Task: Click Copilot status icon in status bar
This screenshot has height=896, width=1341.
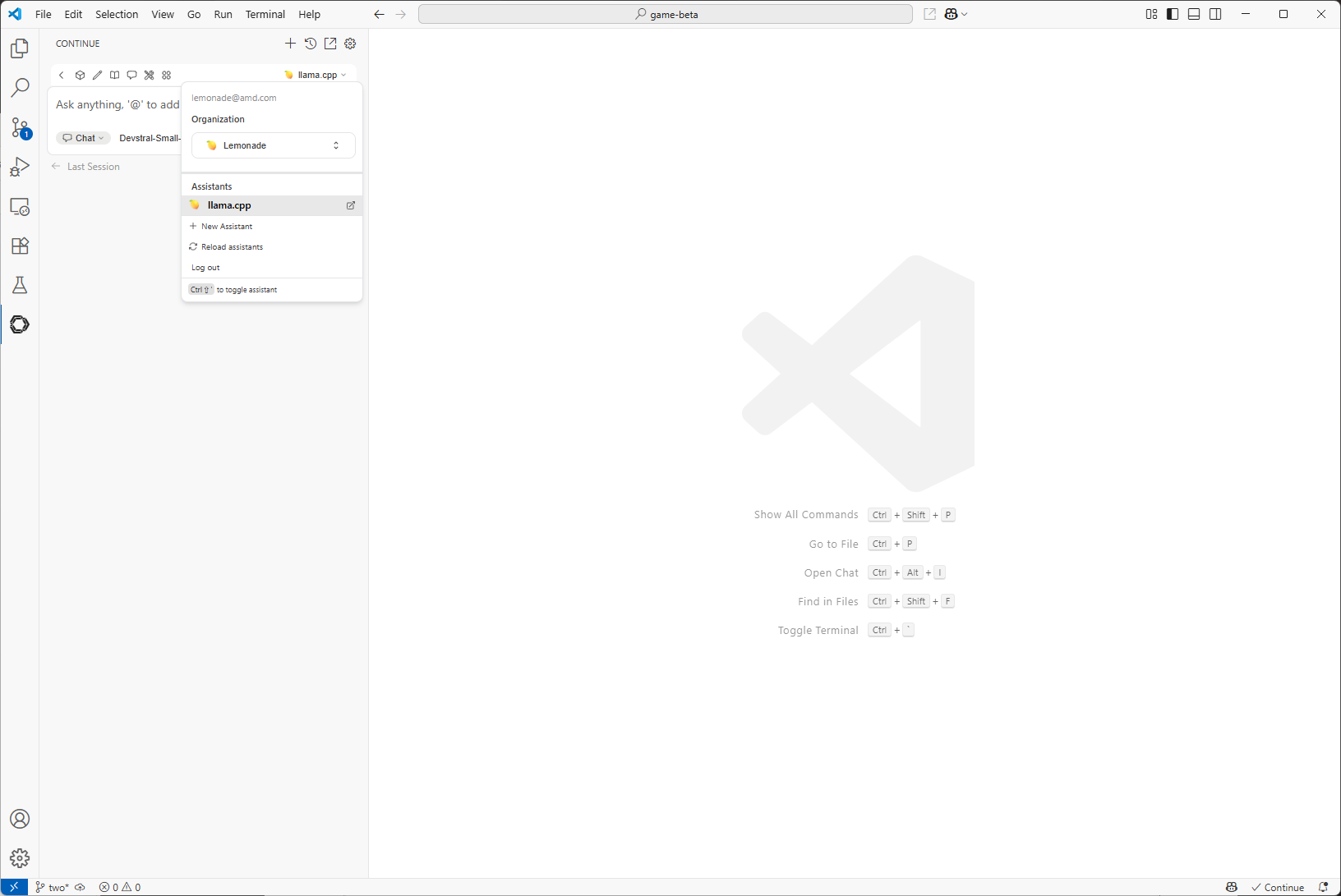Action: [1231, 887]
